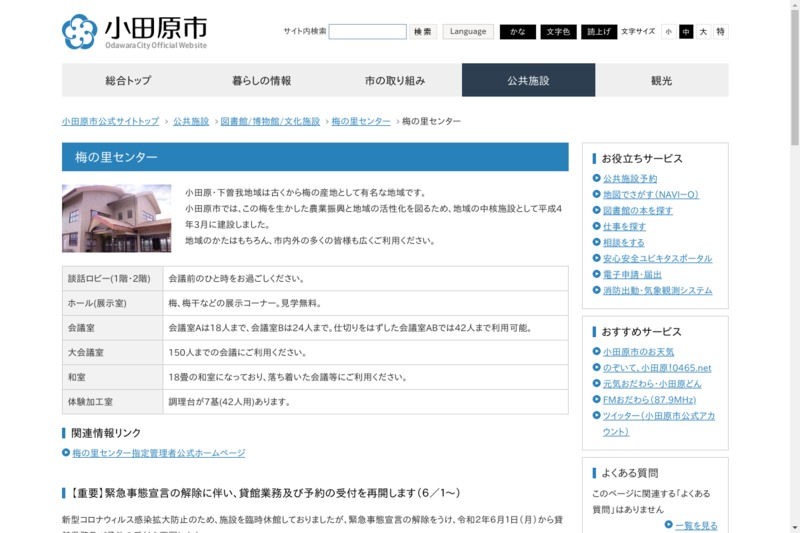Set font size to 小
This screenshot has height=533, width=800.
point(669,32)
